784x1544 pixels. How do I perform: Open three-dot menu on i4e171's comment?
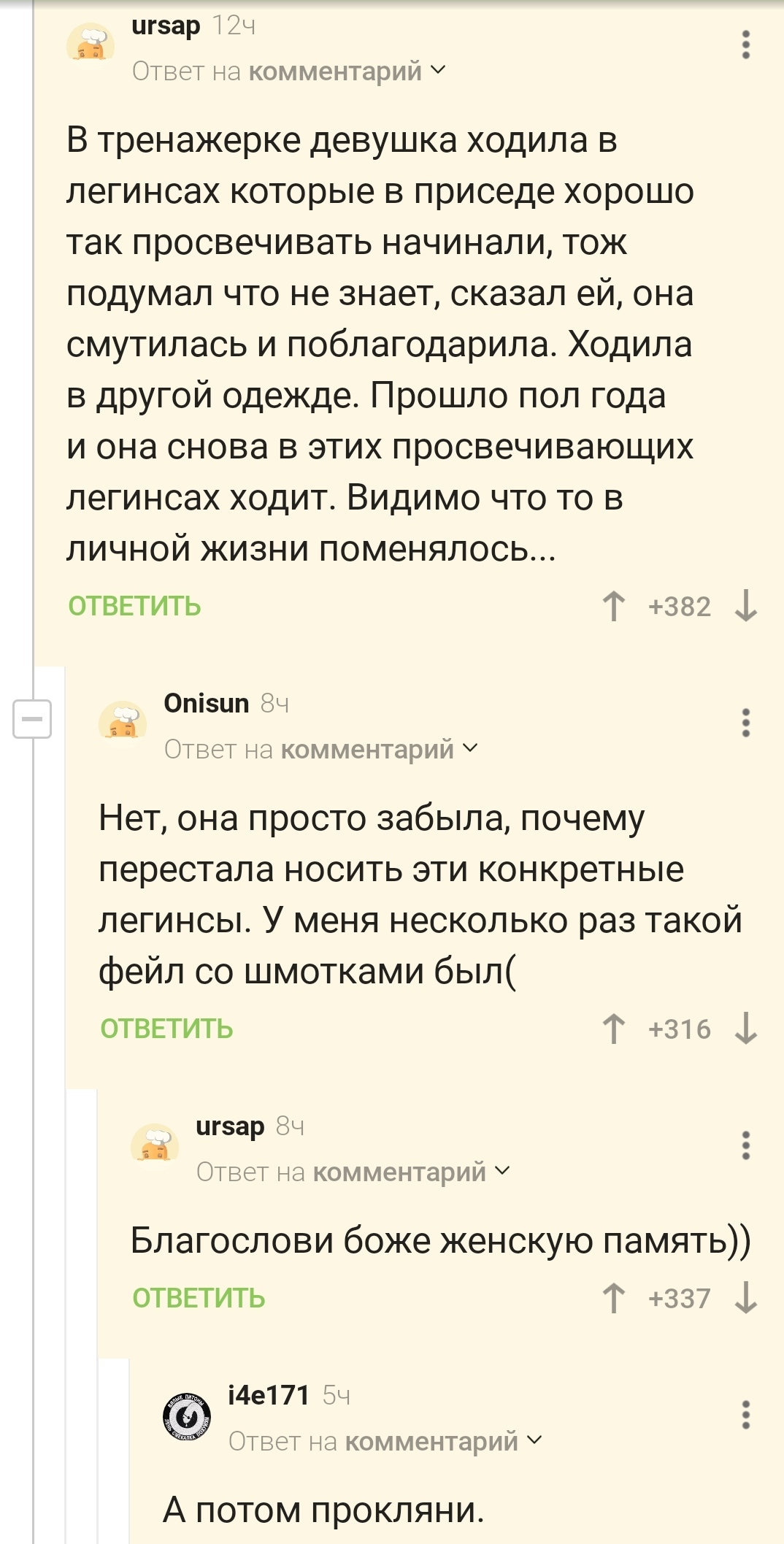(x=745, y=1415)
